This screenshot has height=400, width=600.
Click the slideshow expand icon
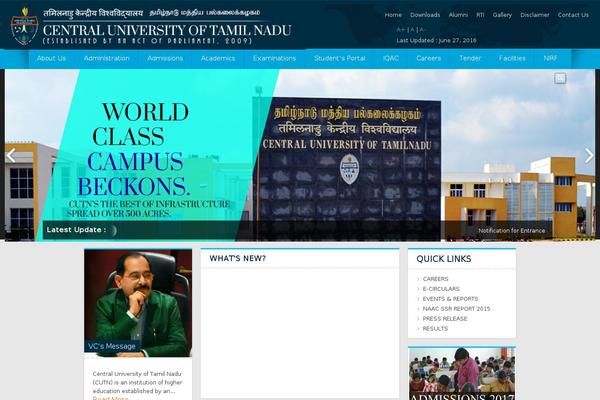[560, 78]
